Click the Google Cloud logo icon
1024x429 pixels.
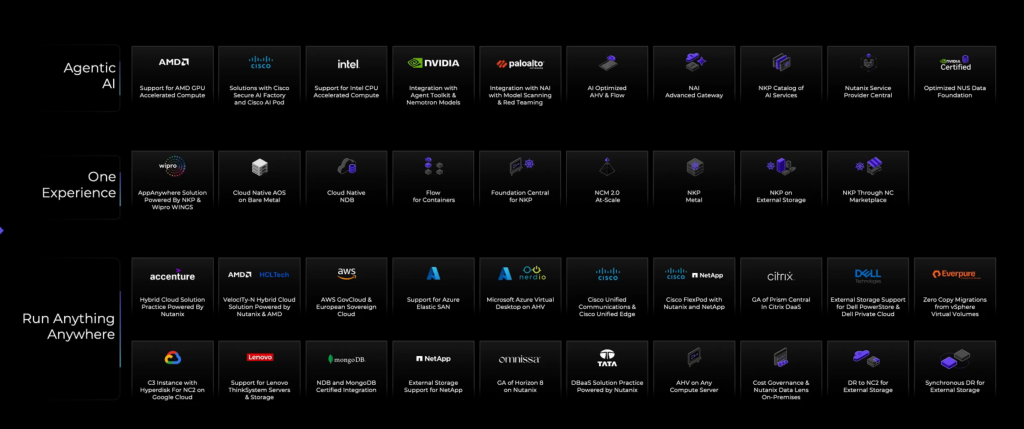pyautogui.click(x=172, y=357)
